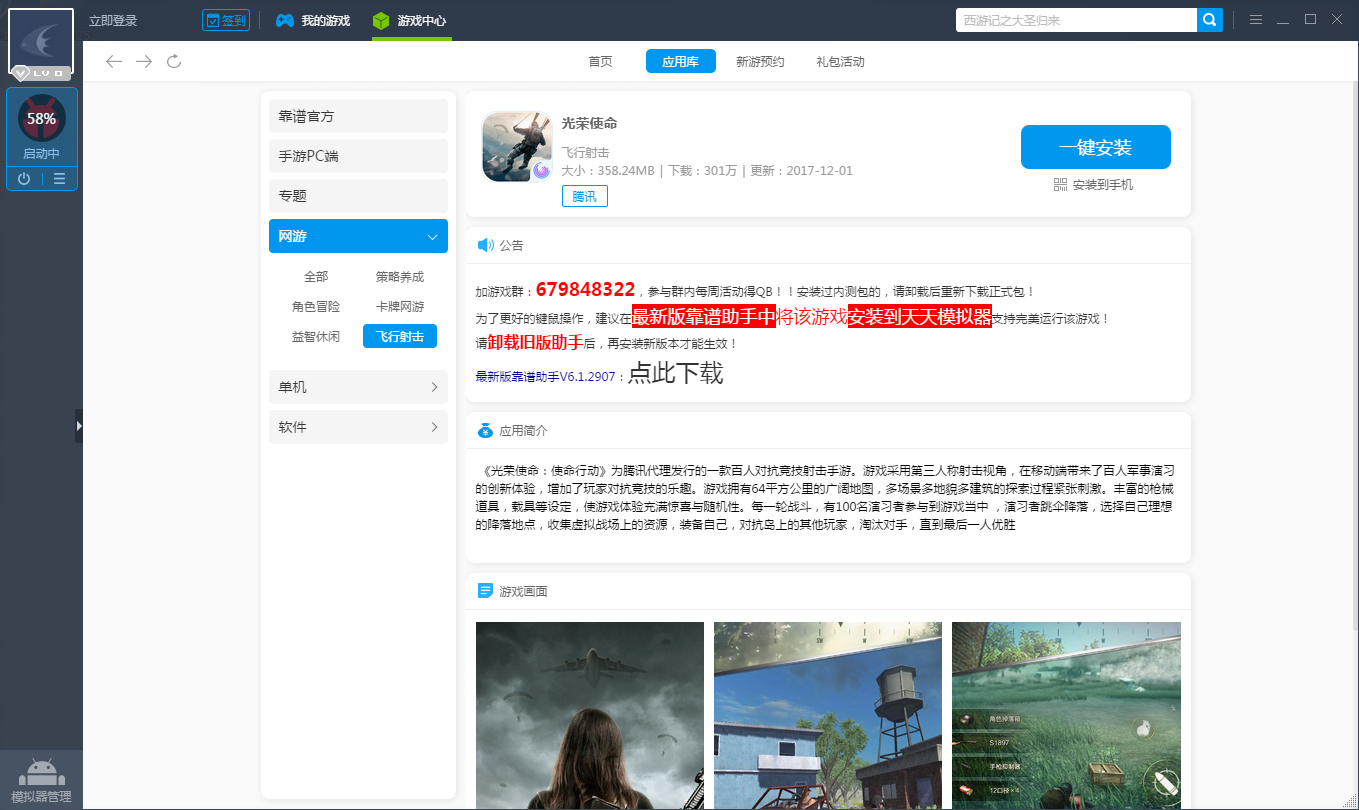Click the 游戏画面 section icon
Image resolution: width=1359 pixels, height=810 pixels.
(x=485, y=591)
